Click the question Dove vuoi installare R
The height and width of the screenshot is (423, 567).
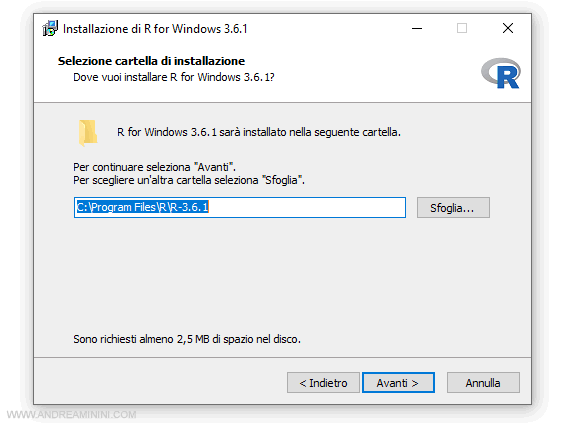tap(174, 77)
